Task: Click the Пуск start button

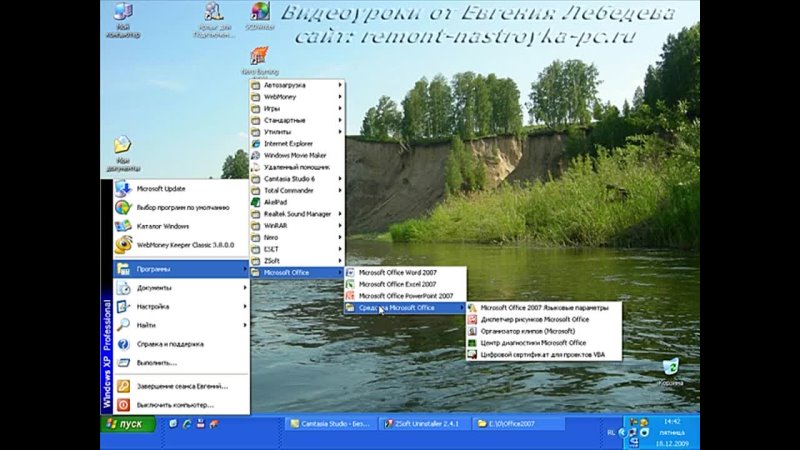Action: click(128, 424)
